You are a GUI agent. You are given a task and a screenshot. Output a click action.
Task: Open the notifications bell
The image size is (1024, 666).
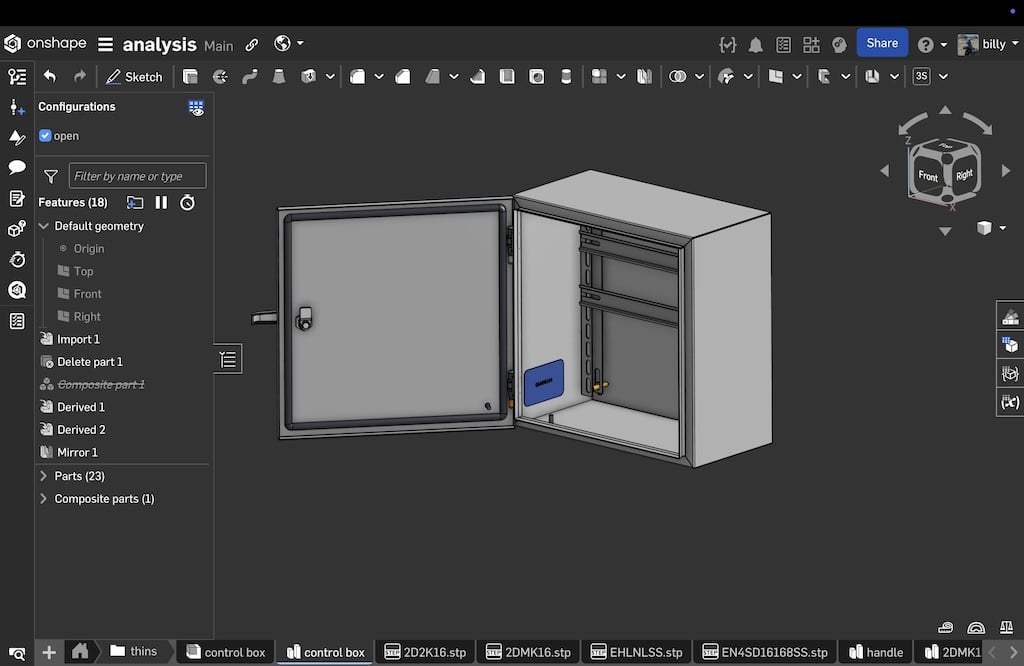pyautogui.click(x=756, y=44)
